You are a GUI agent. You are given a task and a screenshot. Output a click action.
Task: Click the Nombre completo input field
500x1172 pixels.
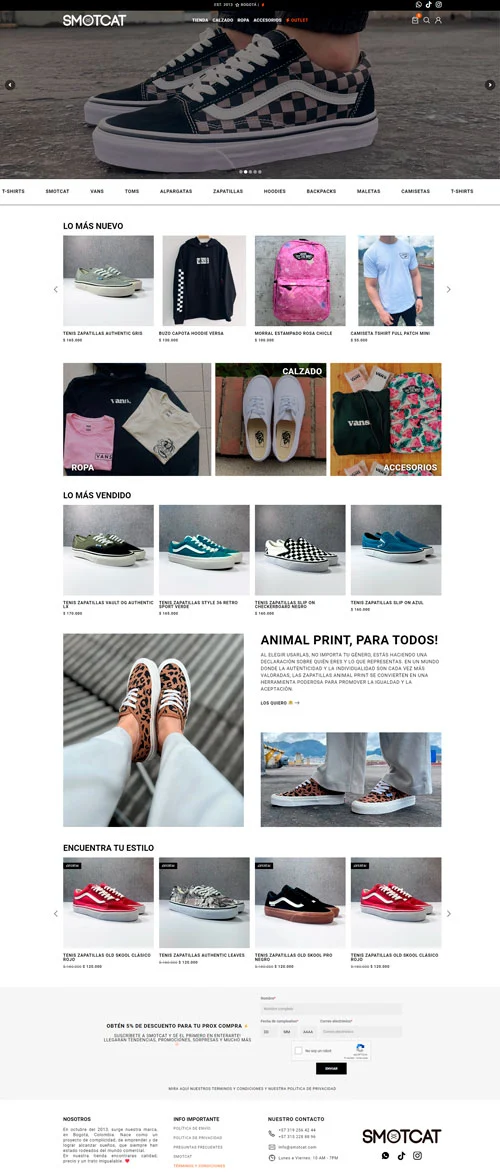coord(331,1009)
